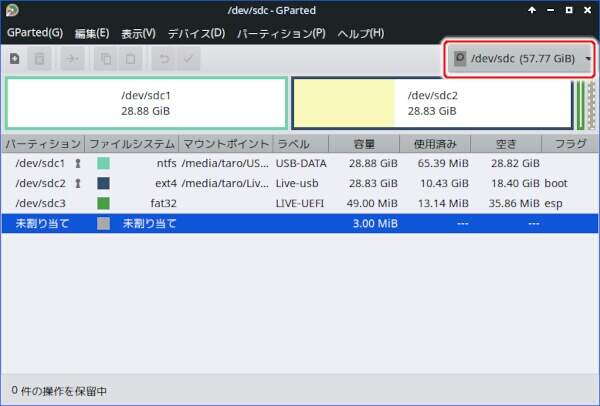
Task: Click the green fat32 color swatch
Action: 103,203
